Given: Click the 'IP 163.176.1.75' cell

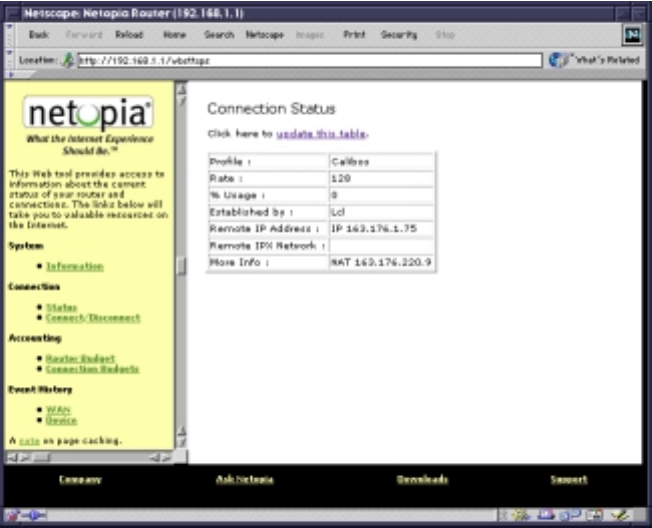Looking at the screenshot, I should coord(382,229).
